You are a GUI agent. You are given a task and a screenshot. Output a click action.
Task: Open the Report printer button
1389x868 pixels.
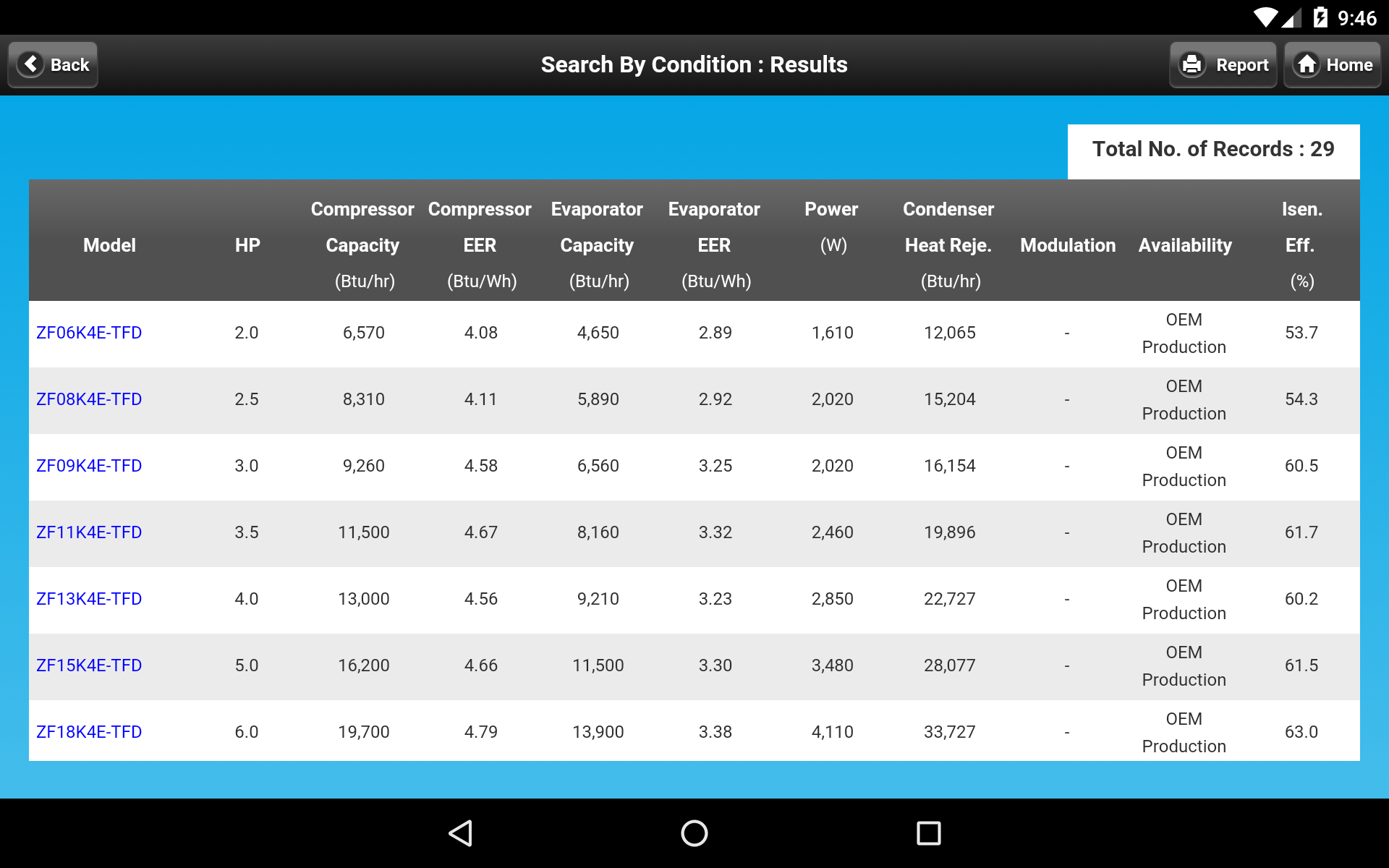click(x=1223, y=65)
